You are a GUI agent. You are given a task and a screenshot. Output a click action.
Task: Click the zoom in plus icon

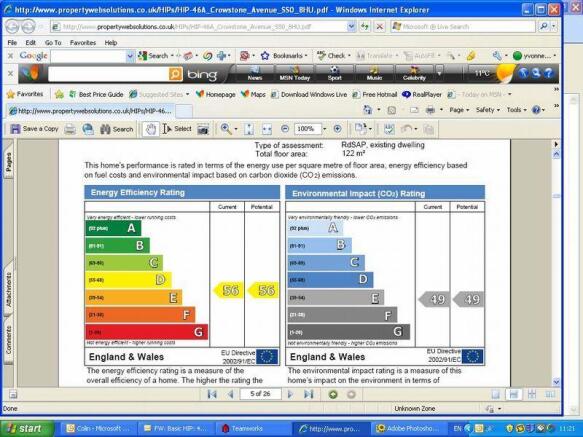tap(337, 129)
